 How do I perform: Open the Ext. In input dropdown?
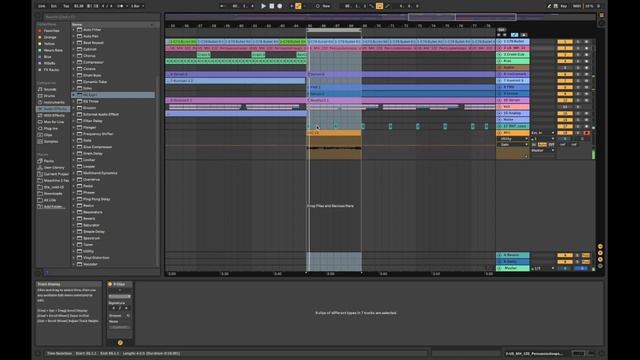point(543,133)
